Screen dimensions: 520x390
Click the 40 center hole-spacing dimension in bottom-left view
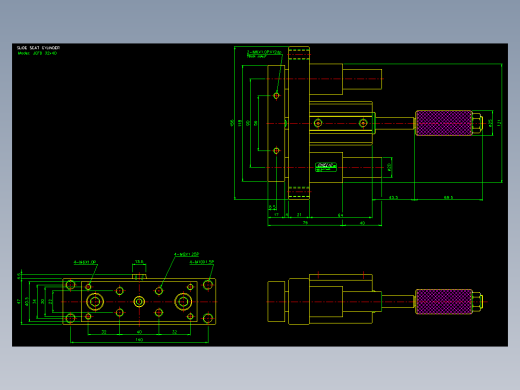pos(139,332)
